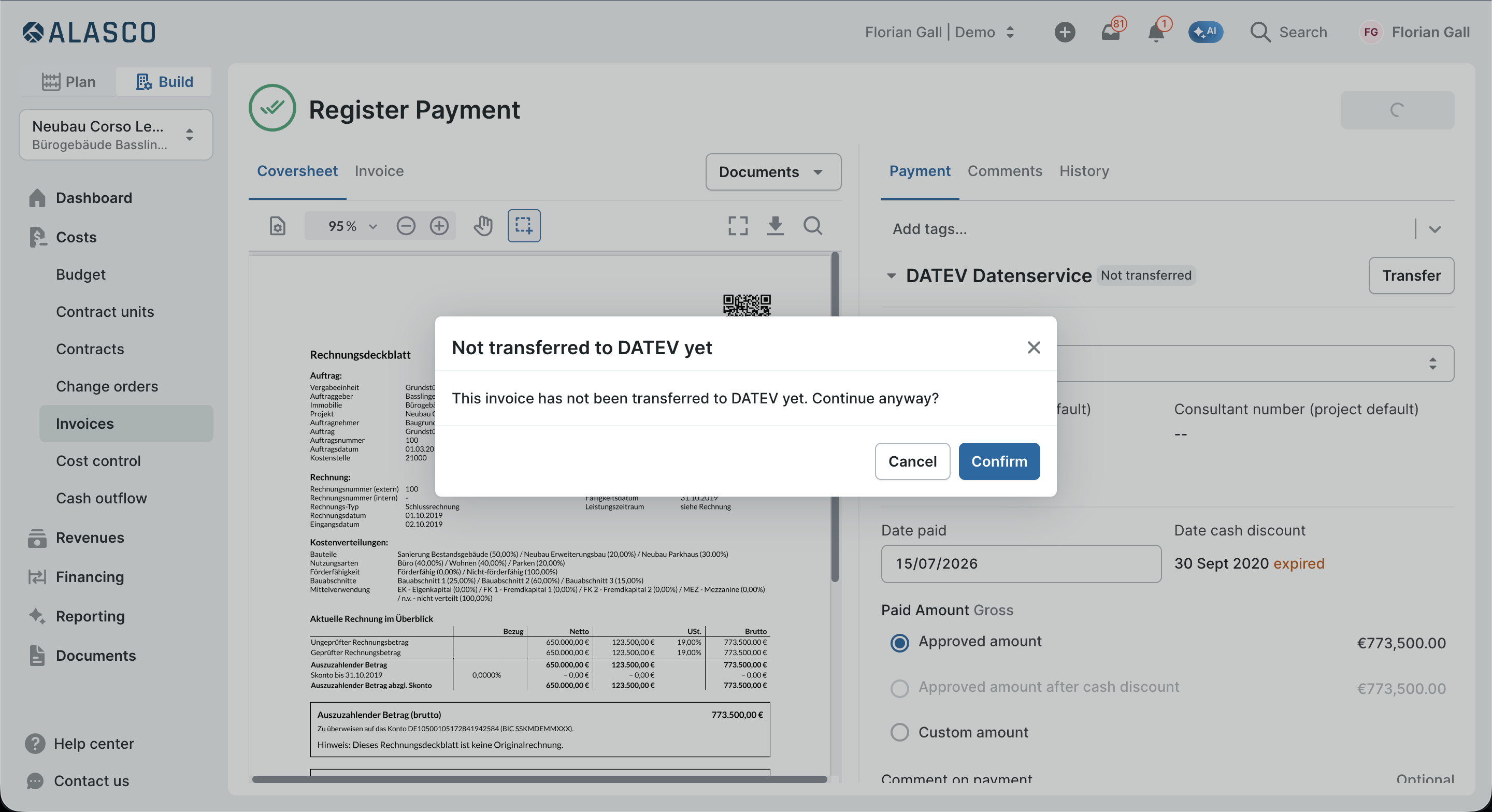Select the Approved amount radio button
The height and width of the screenshot is (812, 1492).
point(899,642)
